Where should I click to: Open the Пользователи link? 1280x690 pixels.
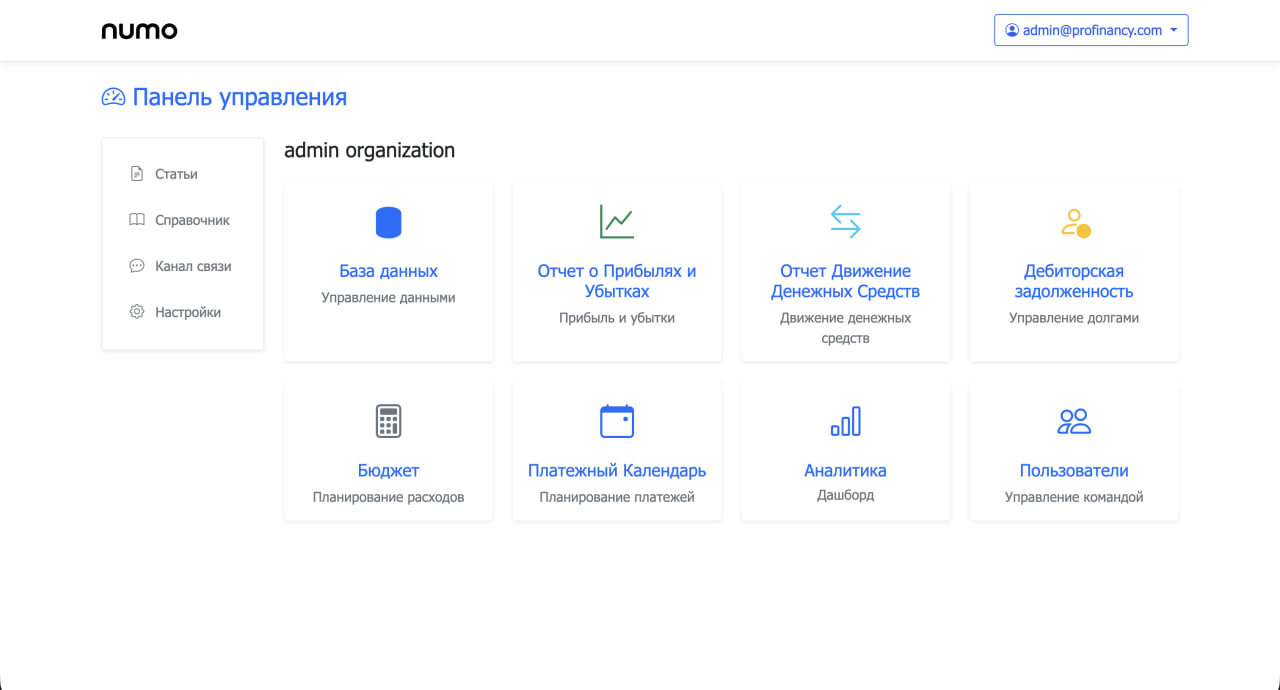[x=1074, y=470]
